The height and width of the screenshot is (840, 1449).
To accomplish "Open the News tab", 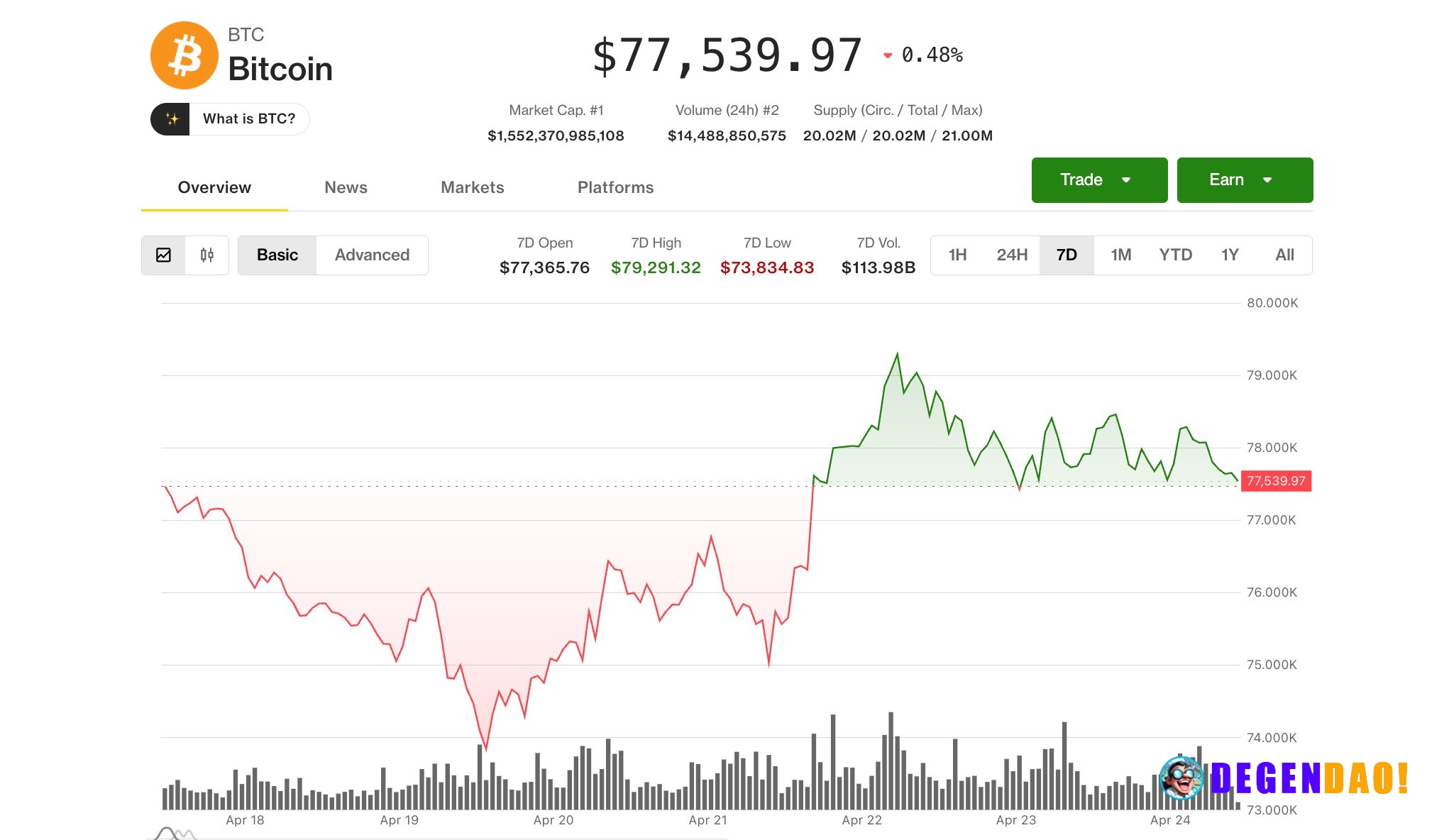I will point(346,187).
